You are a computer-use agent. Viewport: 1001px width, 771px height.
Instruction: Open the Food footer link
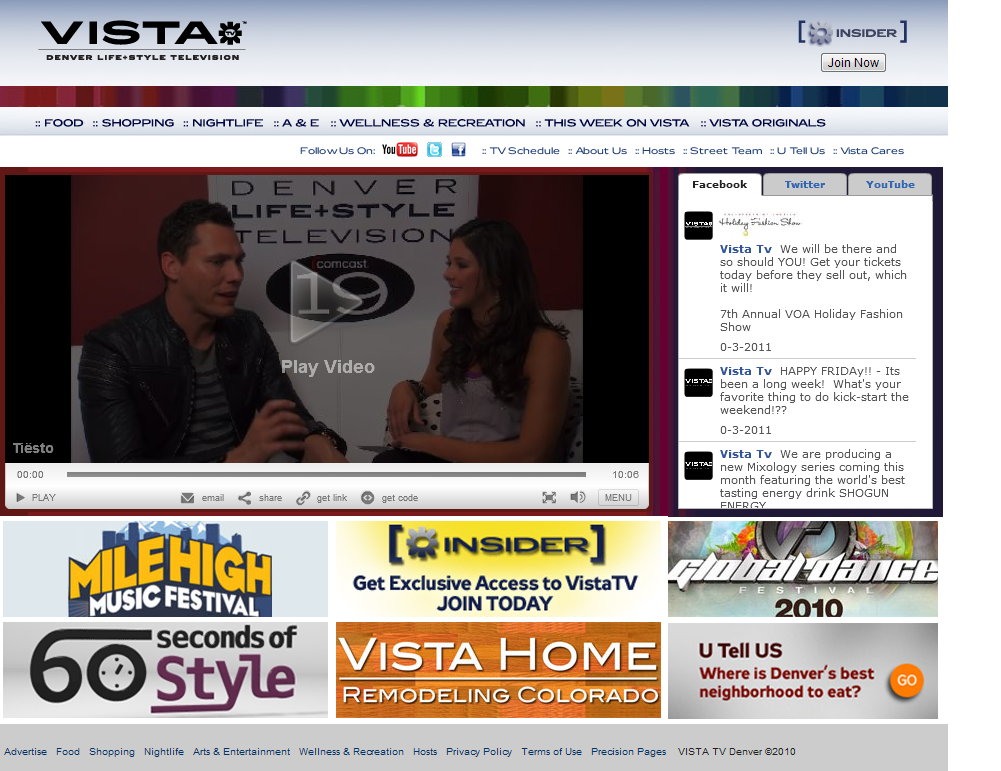coord(68,751)
